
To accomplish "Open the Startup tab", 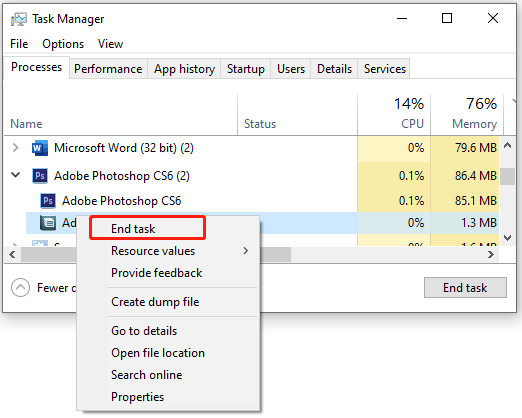I will (x=246, y=69).
